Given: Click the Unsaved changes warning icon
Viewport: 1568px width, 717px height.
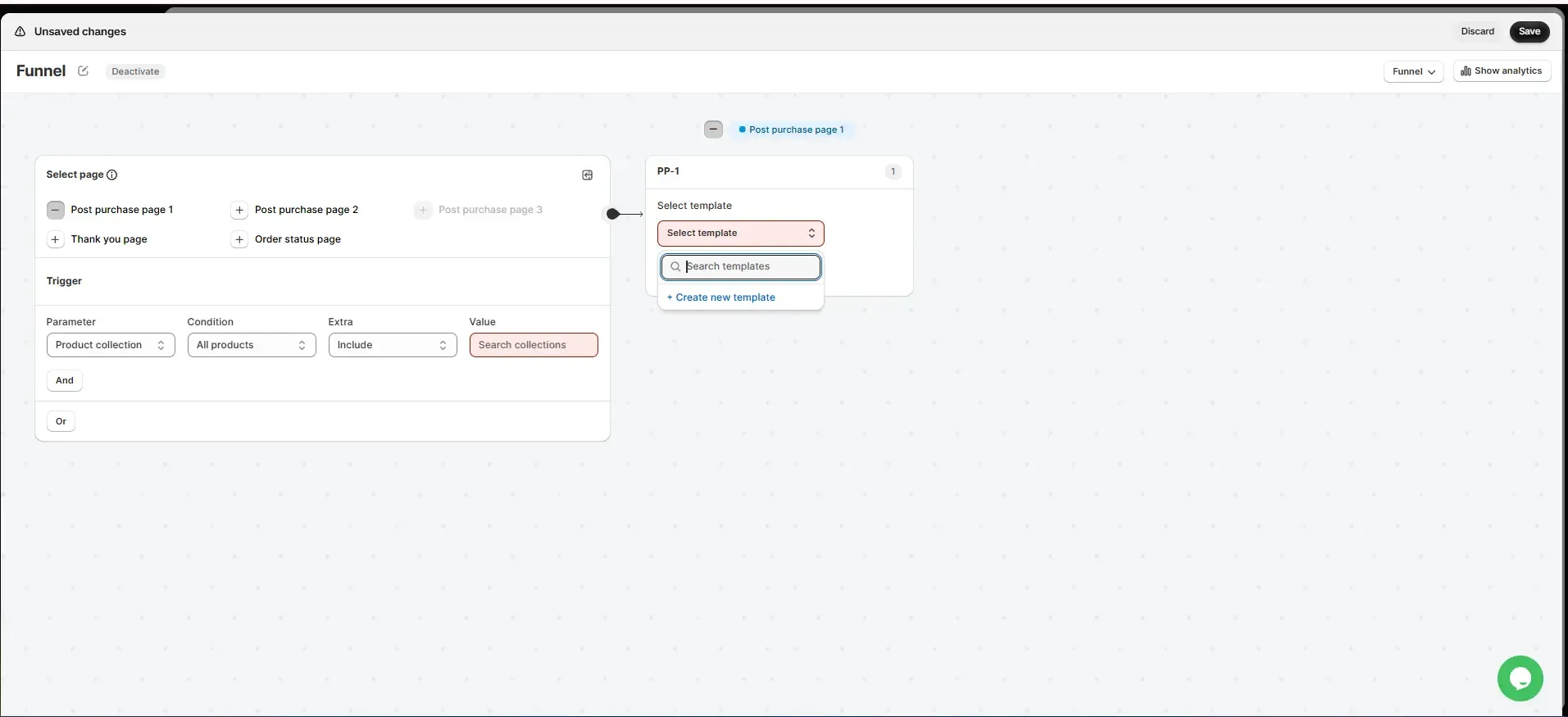Looking at the screenshot, I should click(x=20, y=31).
